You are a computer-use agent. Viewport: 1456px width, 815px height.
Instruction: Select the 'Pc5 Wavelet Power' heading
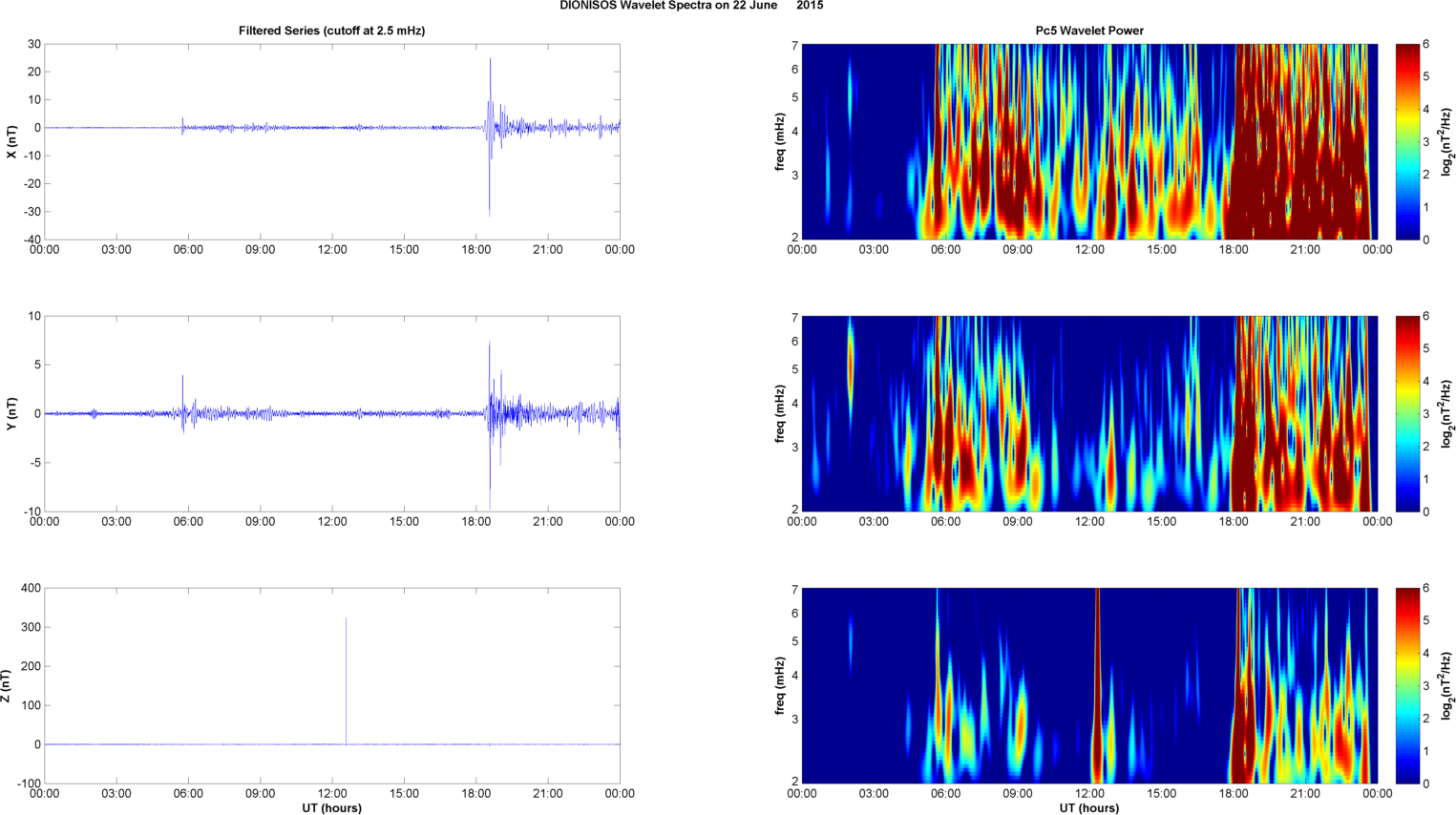point(1089,31)
